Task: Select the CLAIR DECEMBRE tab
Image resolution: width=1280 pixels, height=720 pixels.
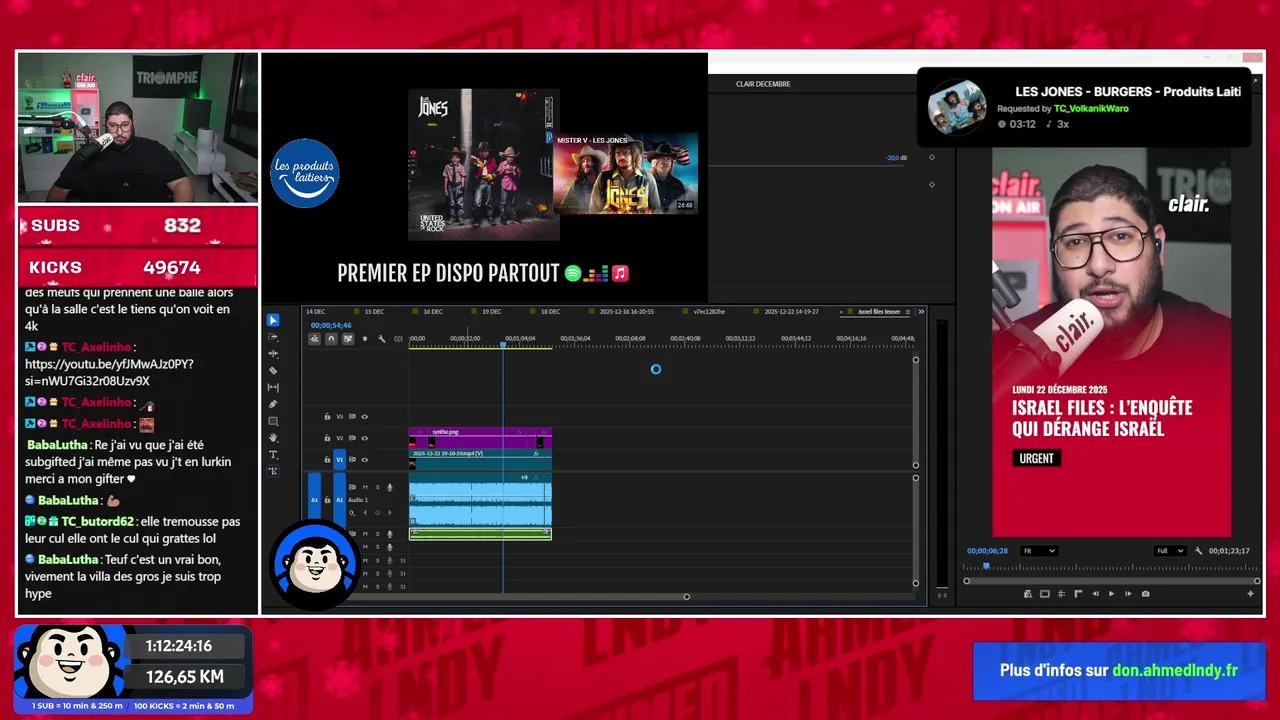Action: tap(763, 84)
